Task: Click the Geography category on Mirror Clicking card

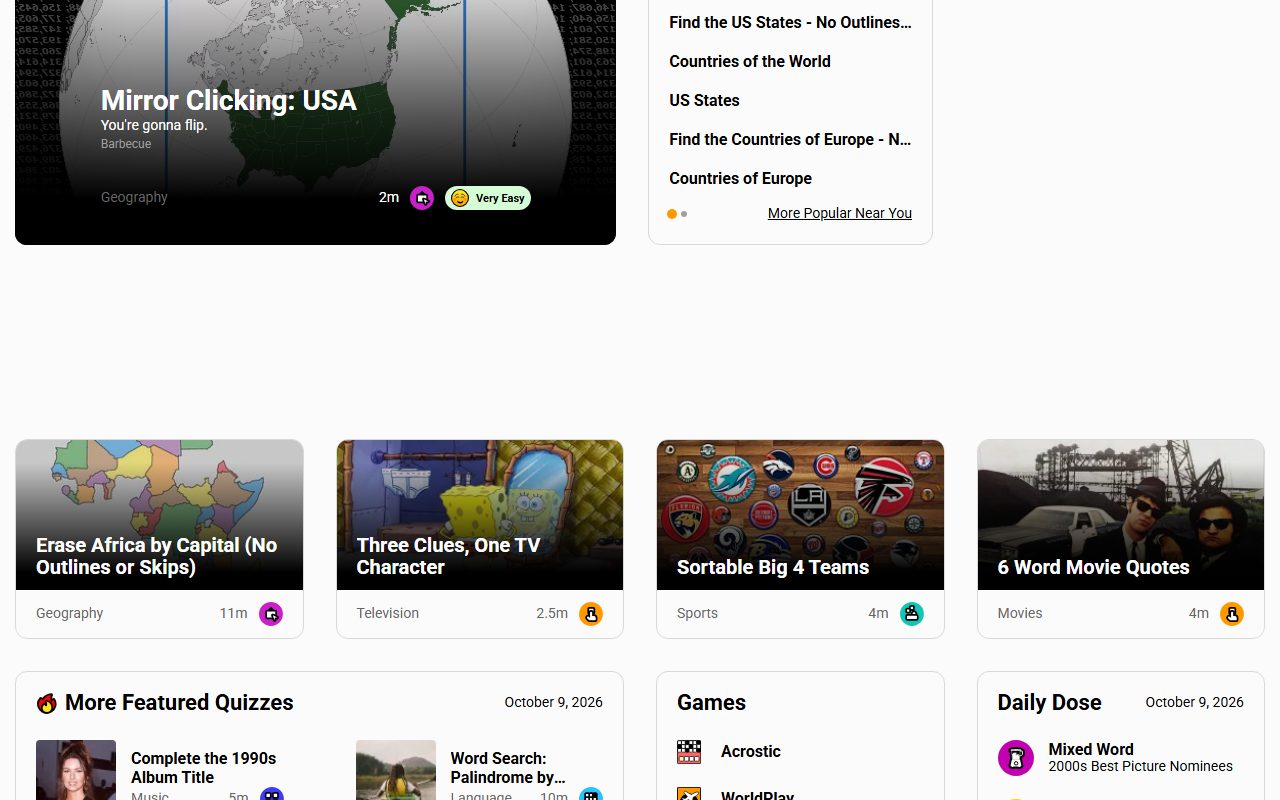Action: pos(134,197)
